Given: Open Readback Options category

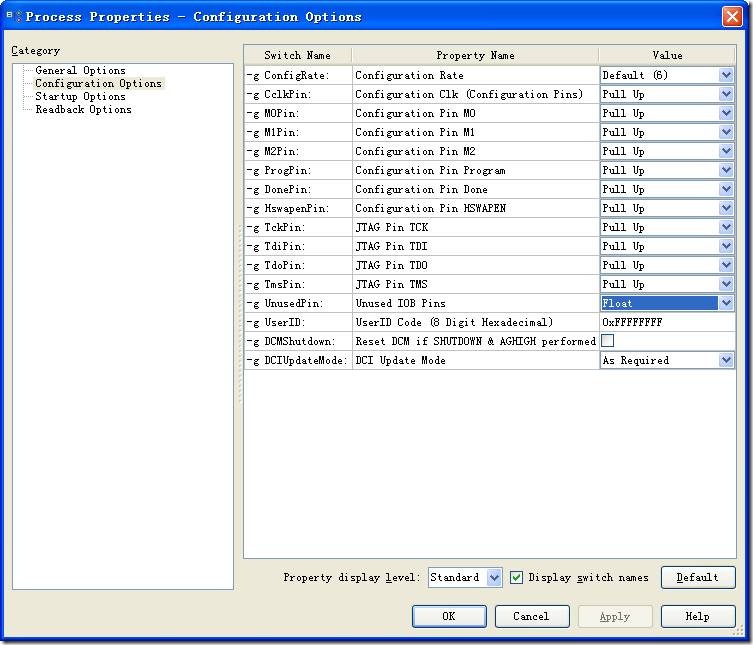Looking at the screenshot, I should [x=83, y=109].
